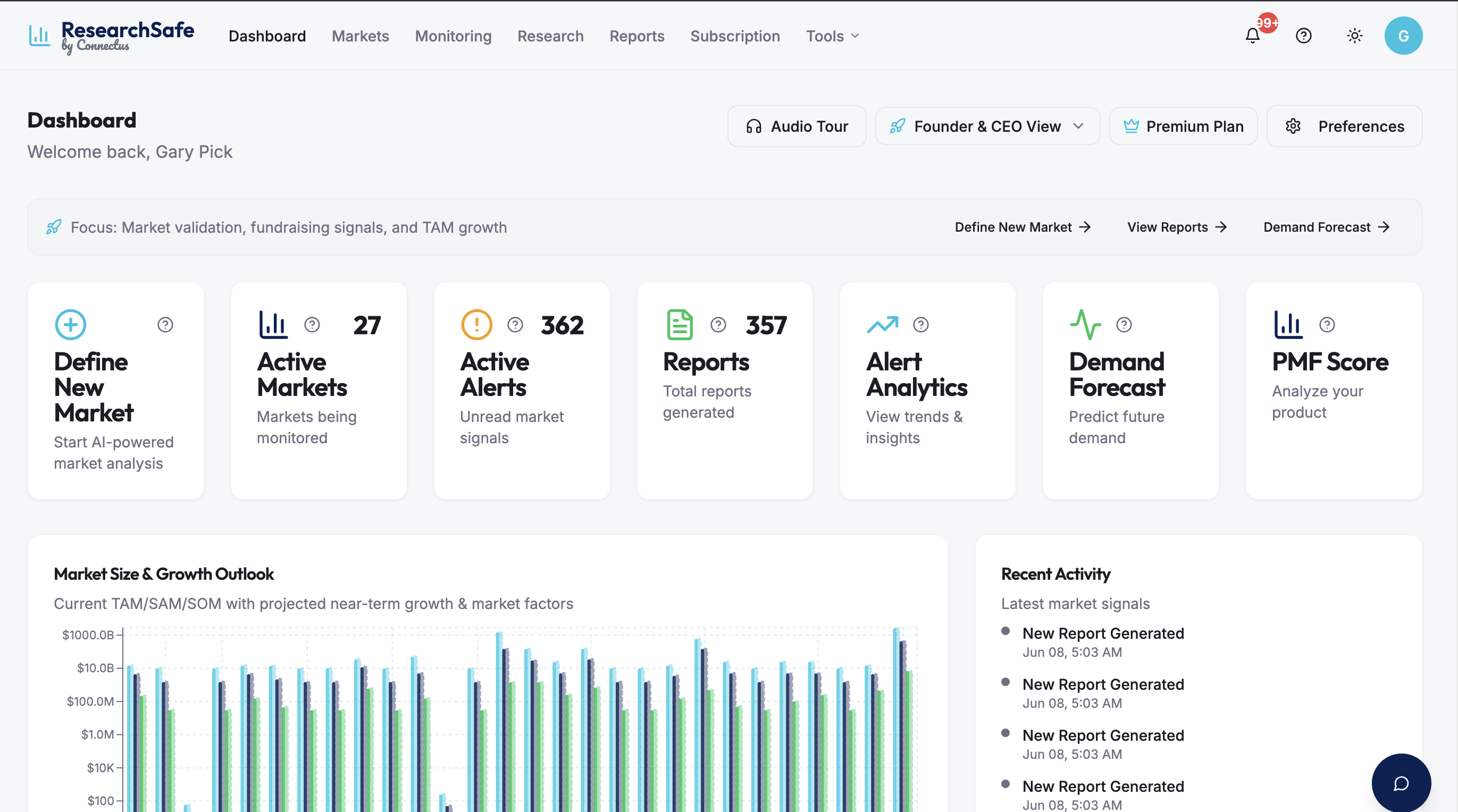Screen dimensions: 1458x812
Task: Click the Welcome back, Gary Pick text
Action: click(130, 151)
